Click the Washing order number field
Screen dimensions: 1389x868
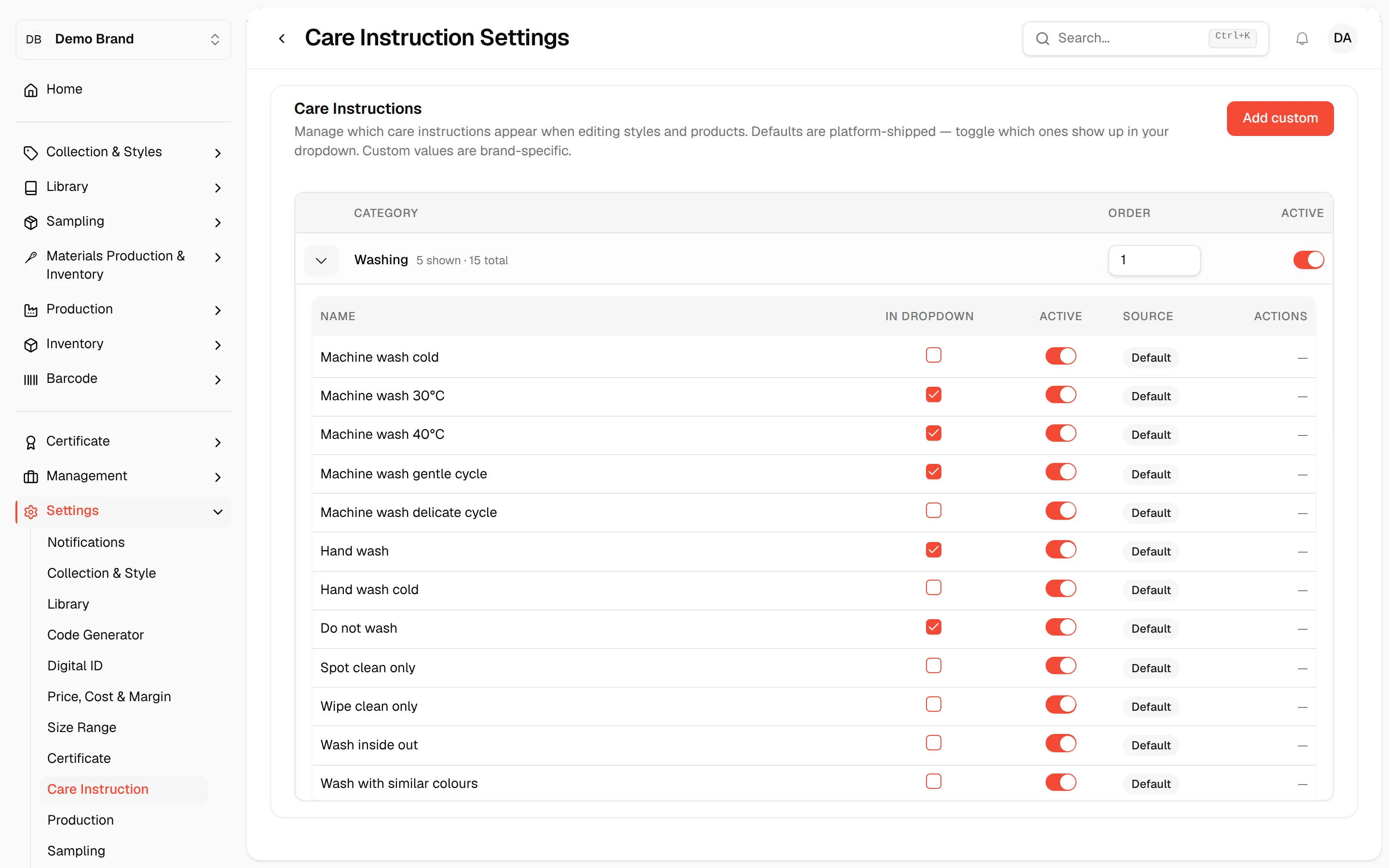(x=1154, y=260)
